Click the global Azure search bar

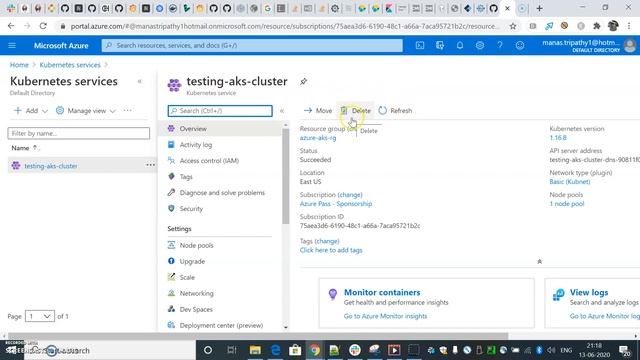(252, 45)
